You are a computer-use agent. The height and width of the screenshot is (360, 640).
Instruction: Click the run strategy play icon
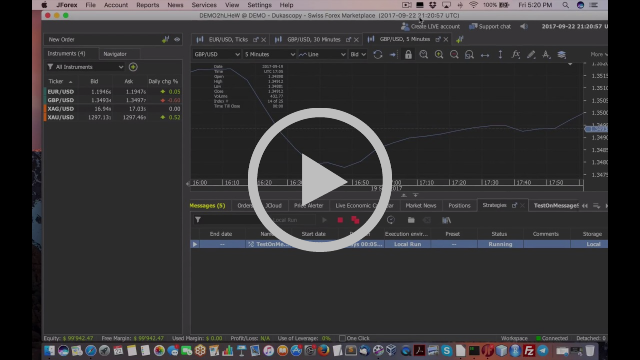pyautogui.click(x=324, y=220)
